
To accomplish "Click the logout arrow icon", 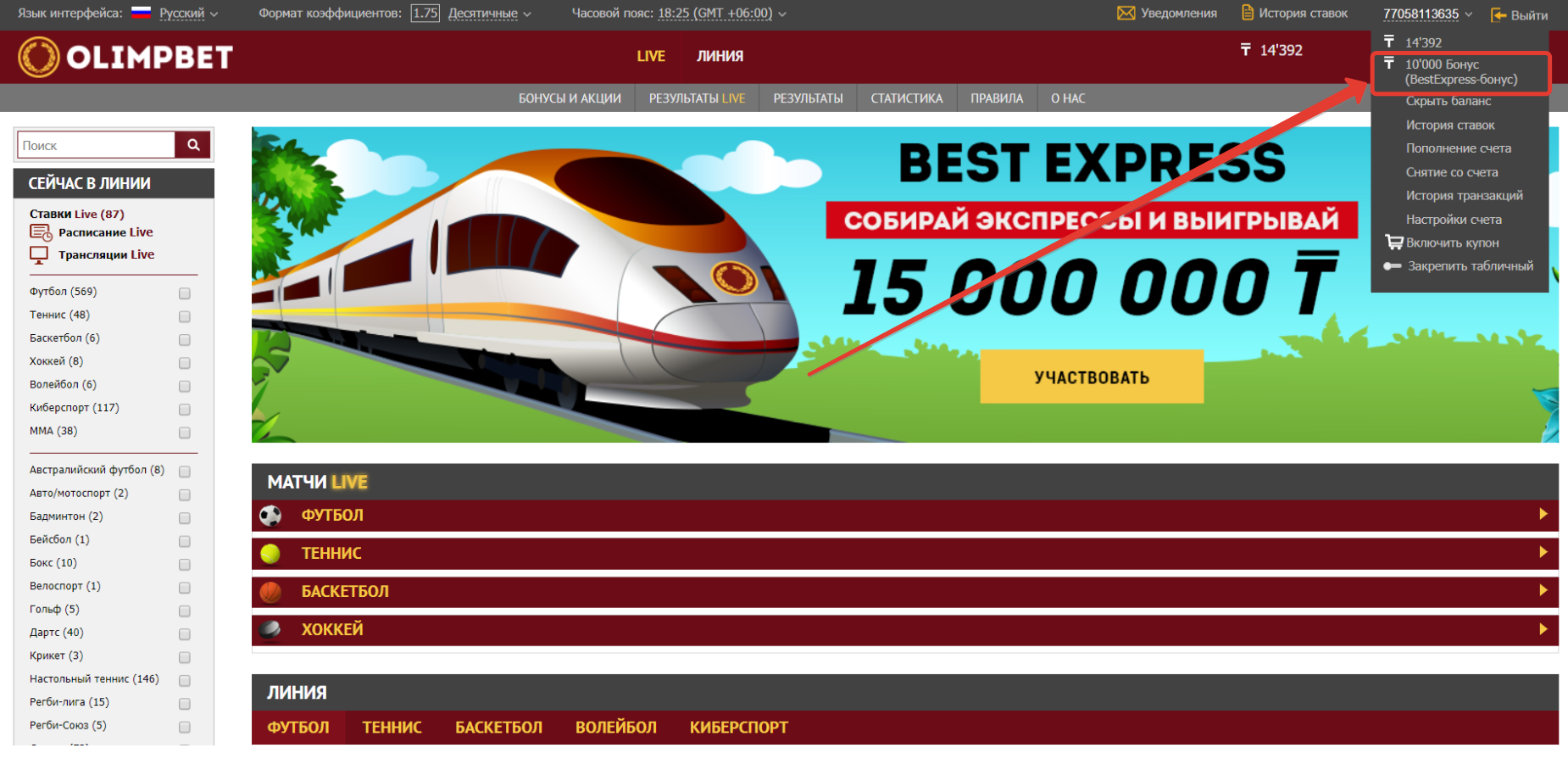I will [x=1498, y=15].
